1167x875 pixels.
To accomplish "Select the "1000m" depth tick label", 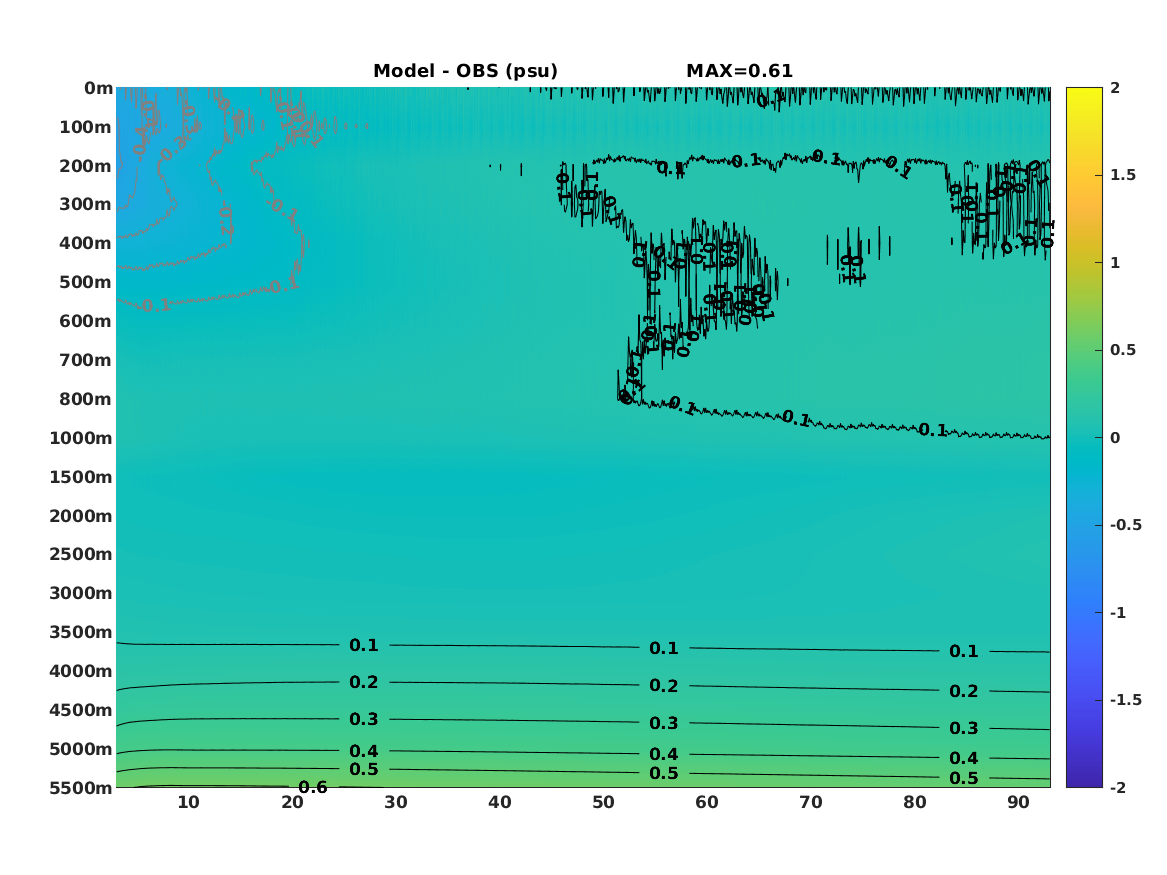I will tap(81, 438).
